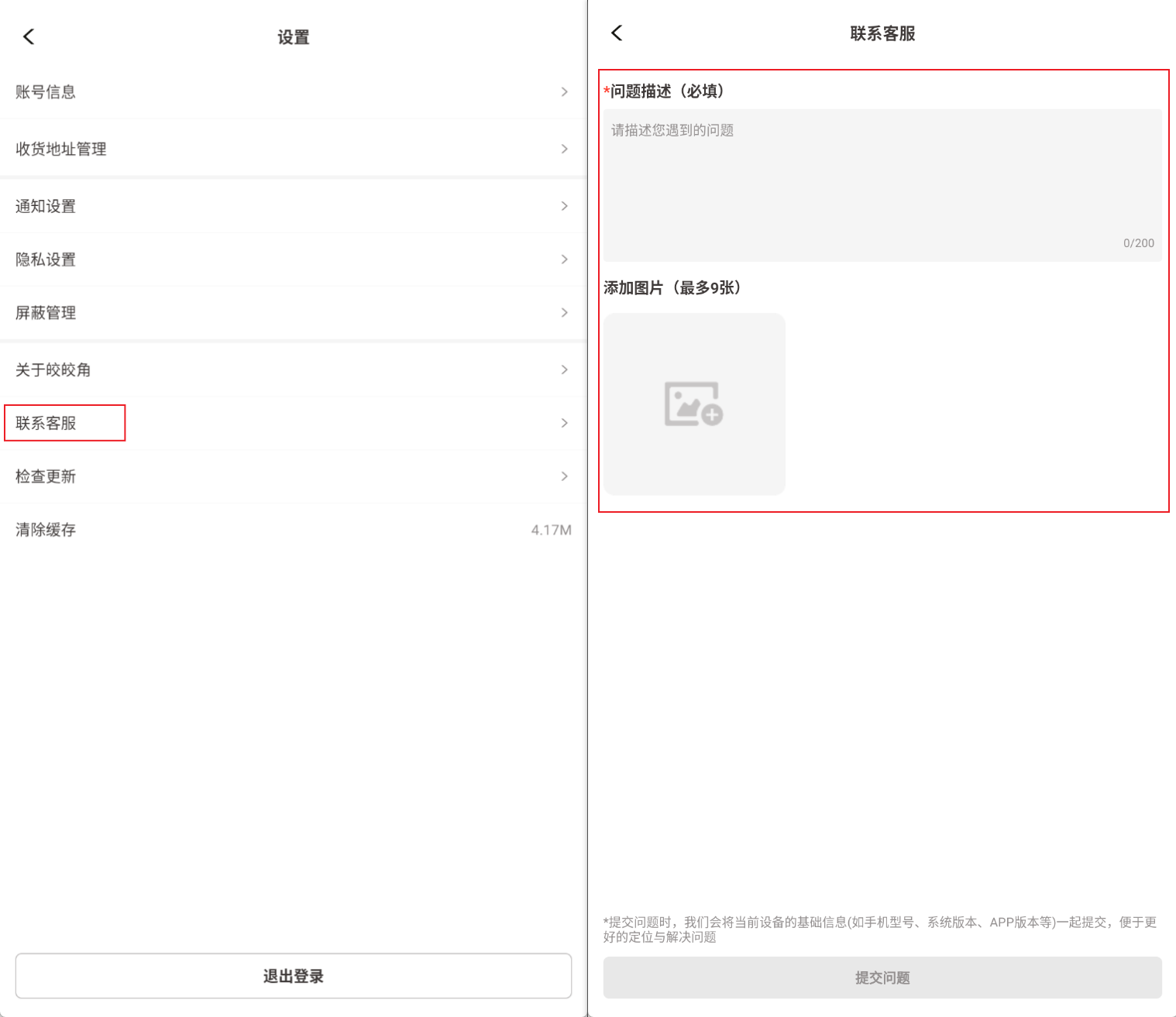Screen dimensions: 1176x1017
Task: Click back arrow on 设置 page
Action: pyautogui.click(x=29, y=36)
